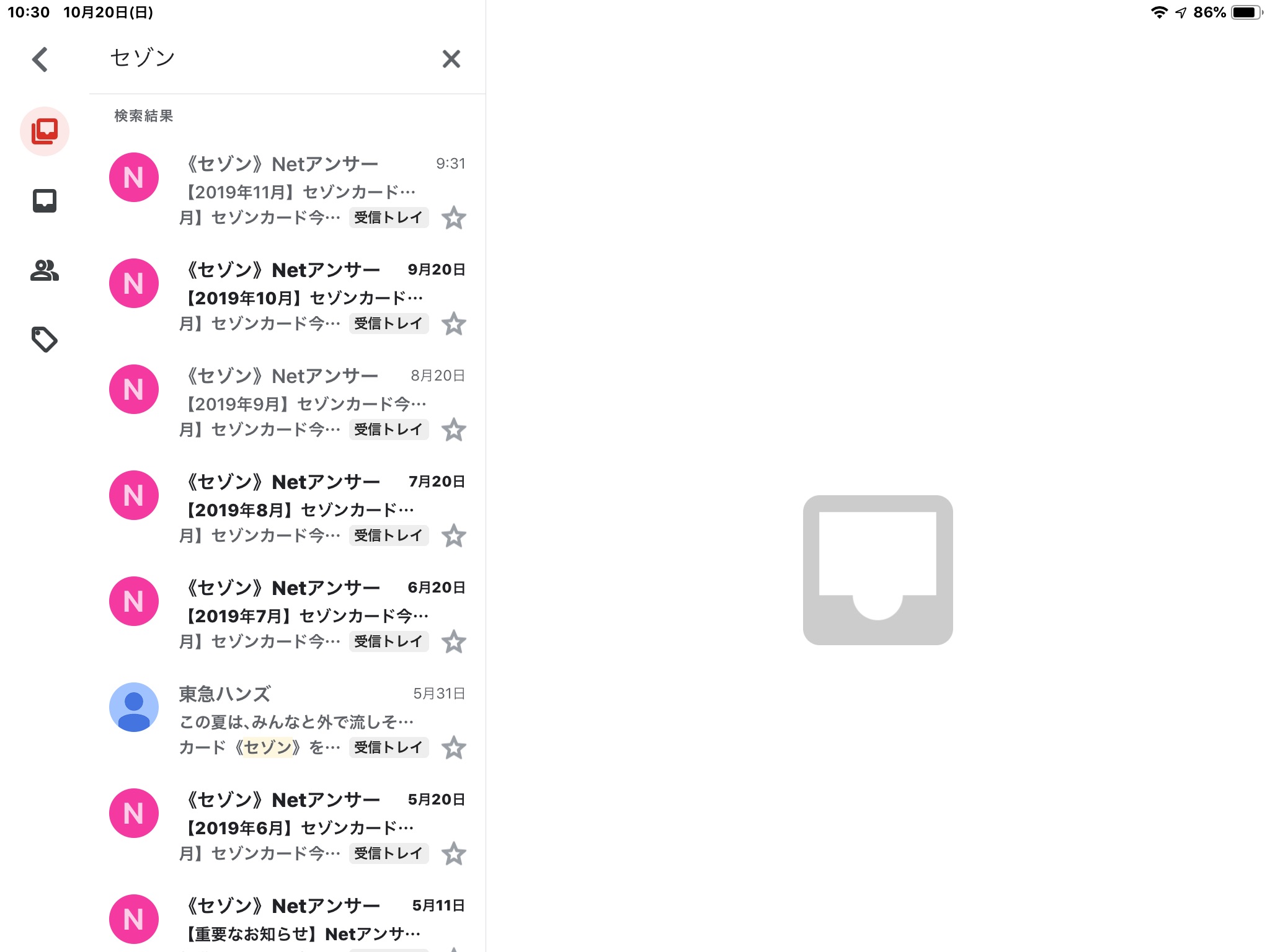The width and height of the screenshot is (1270, 952).
Task: Star the 9月20日 Netアンサー email
Action: point(454,324)
